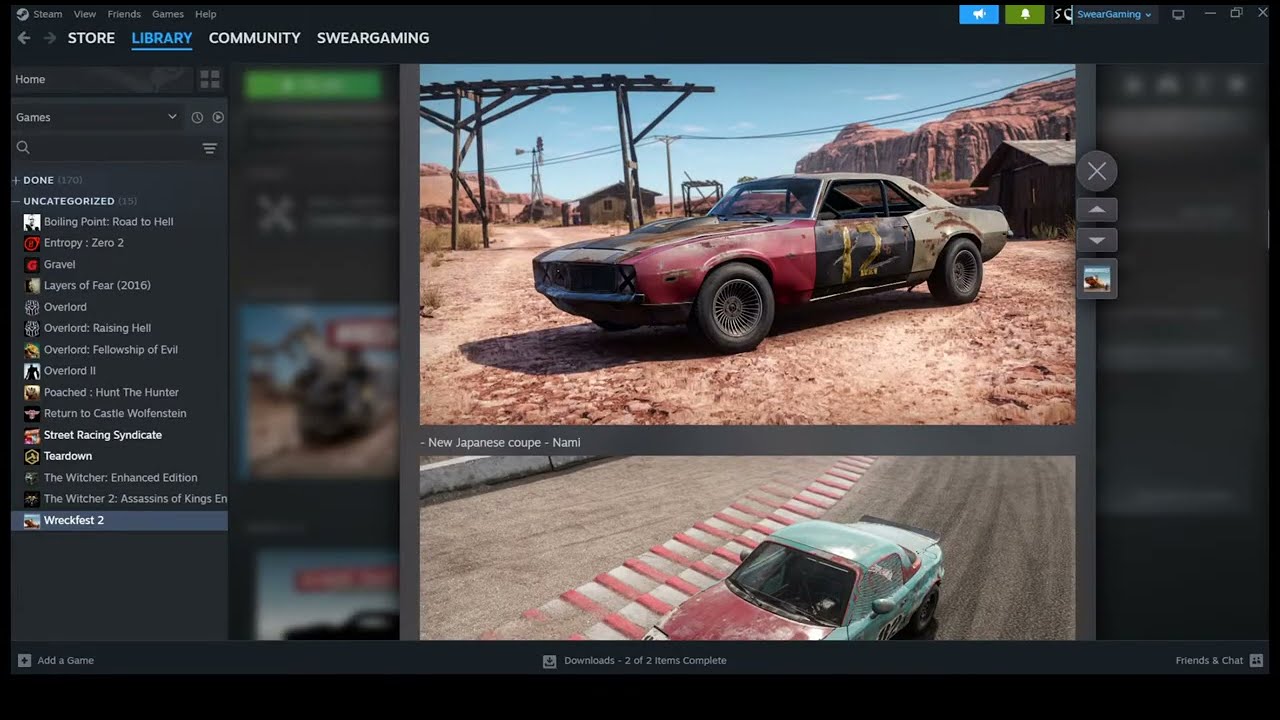Go back with the left arrow
The height and width of the screenshot is (720, 1280).
pos(24,38)
